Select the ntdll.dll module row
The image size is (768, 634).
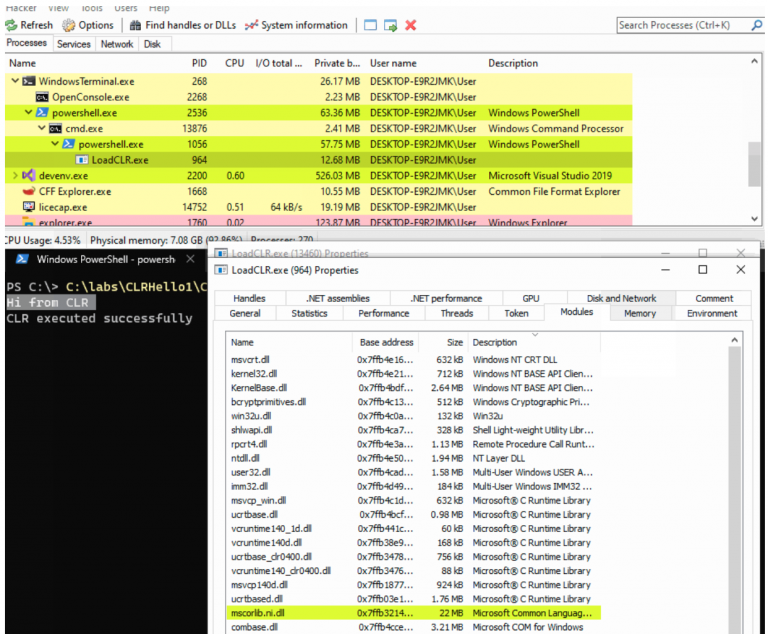click(x=414, y=459)
